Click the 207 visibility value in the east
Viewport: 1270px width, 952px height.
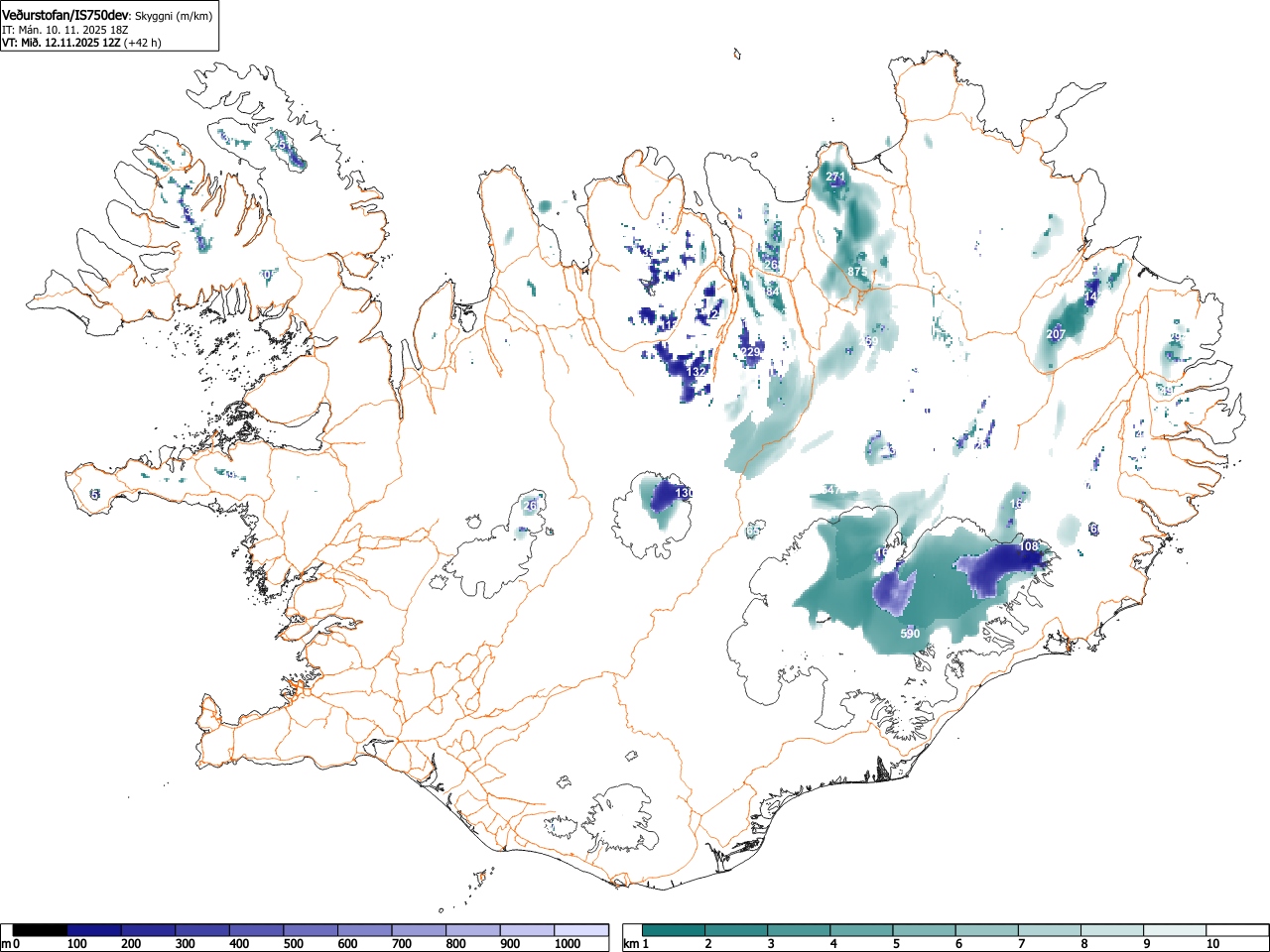(1056, 334)
